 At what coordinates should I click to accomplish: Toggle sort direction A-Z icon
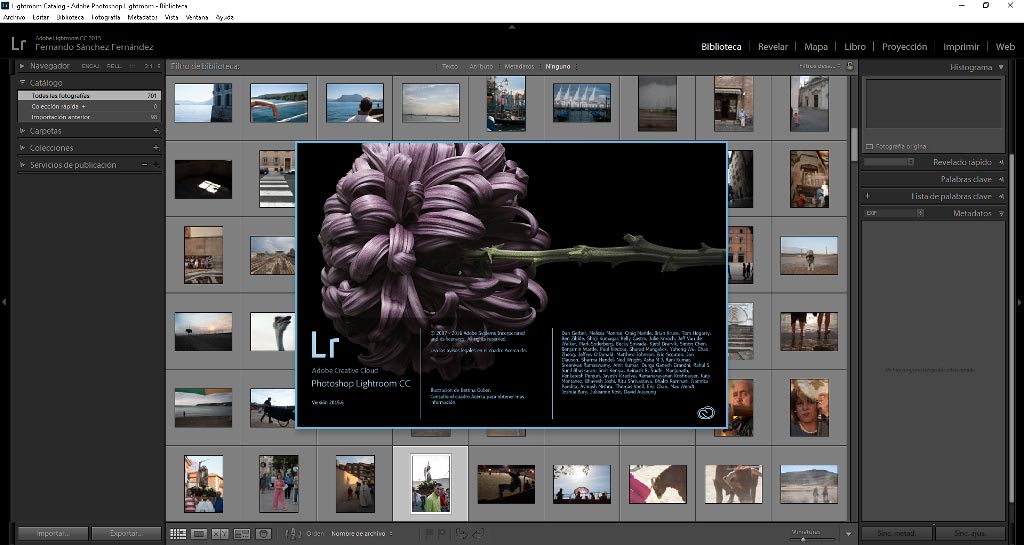click(294, 534)
